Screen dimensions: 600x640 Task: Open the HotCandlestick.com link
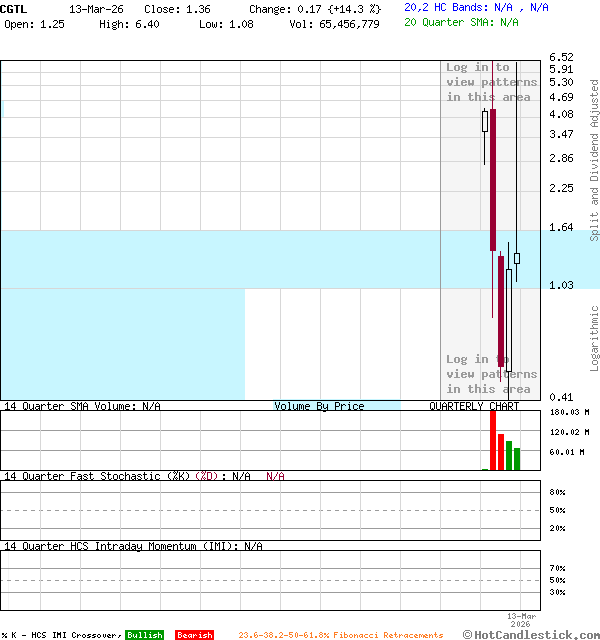532,634
